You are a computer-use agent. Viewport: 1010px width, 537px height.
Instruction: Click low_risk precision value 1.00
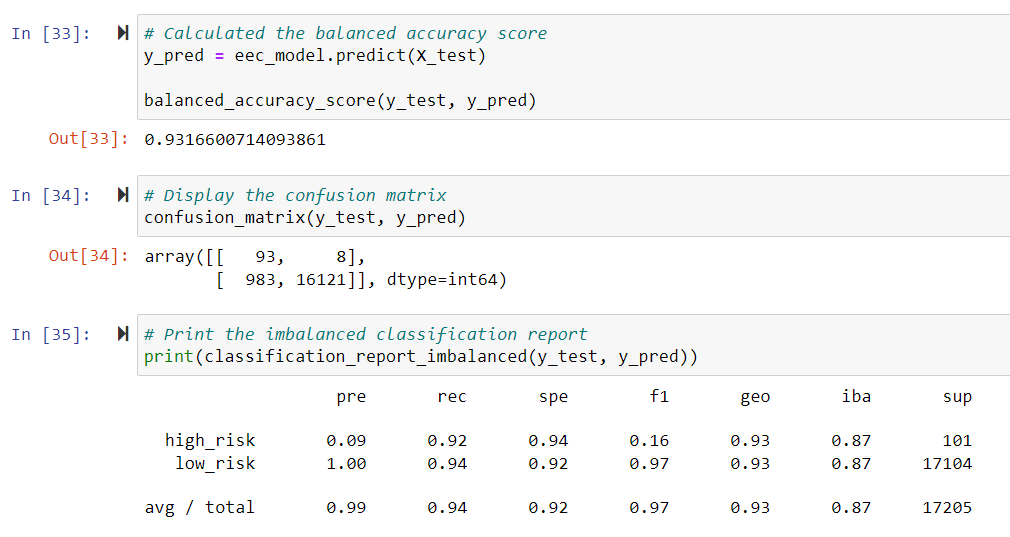coord(346,464)
